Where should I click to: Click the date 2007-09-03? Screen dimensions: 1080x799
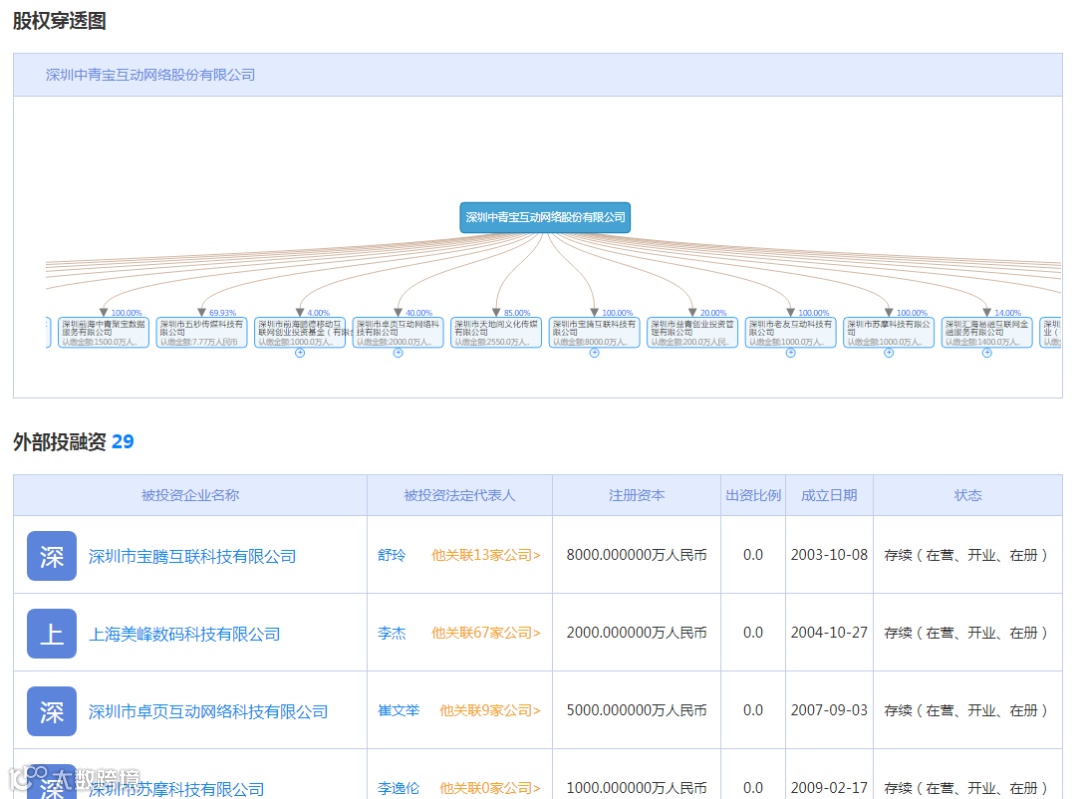coord(829,711)
